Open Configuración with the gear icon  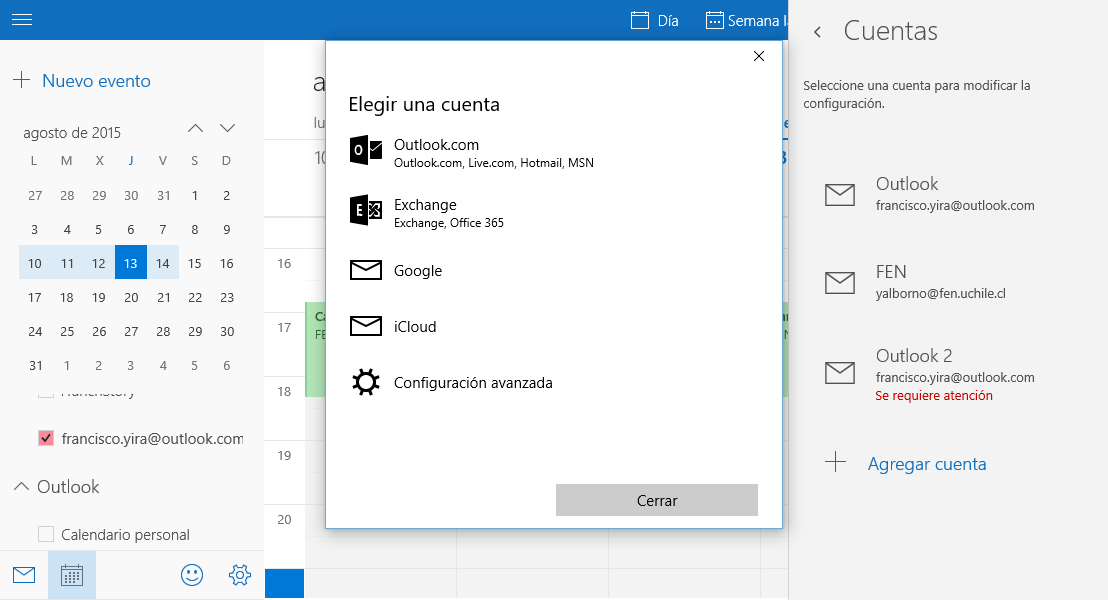coord(240,574)
